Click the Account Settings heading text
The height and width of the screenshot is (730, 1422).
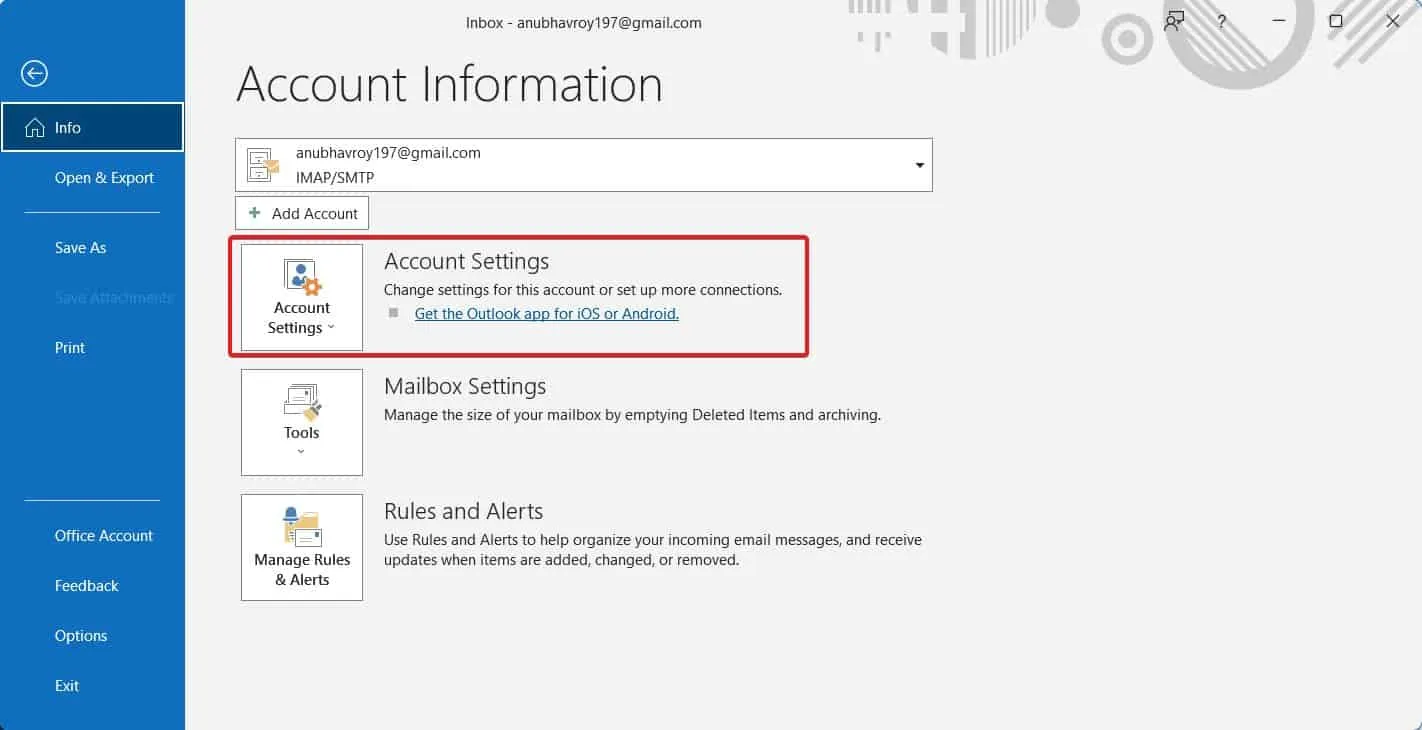pyautogui.click(x=467, y=262)
